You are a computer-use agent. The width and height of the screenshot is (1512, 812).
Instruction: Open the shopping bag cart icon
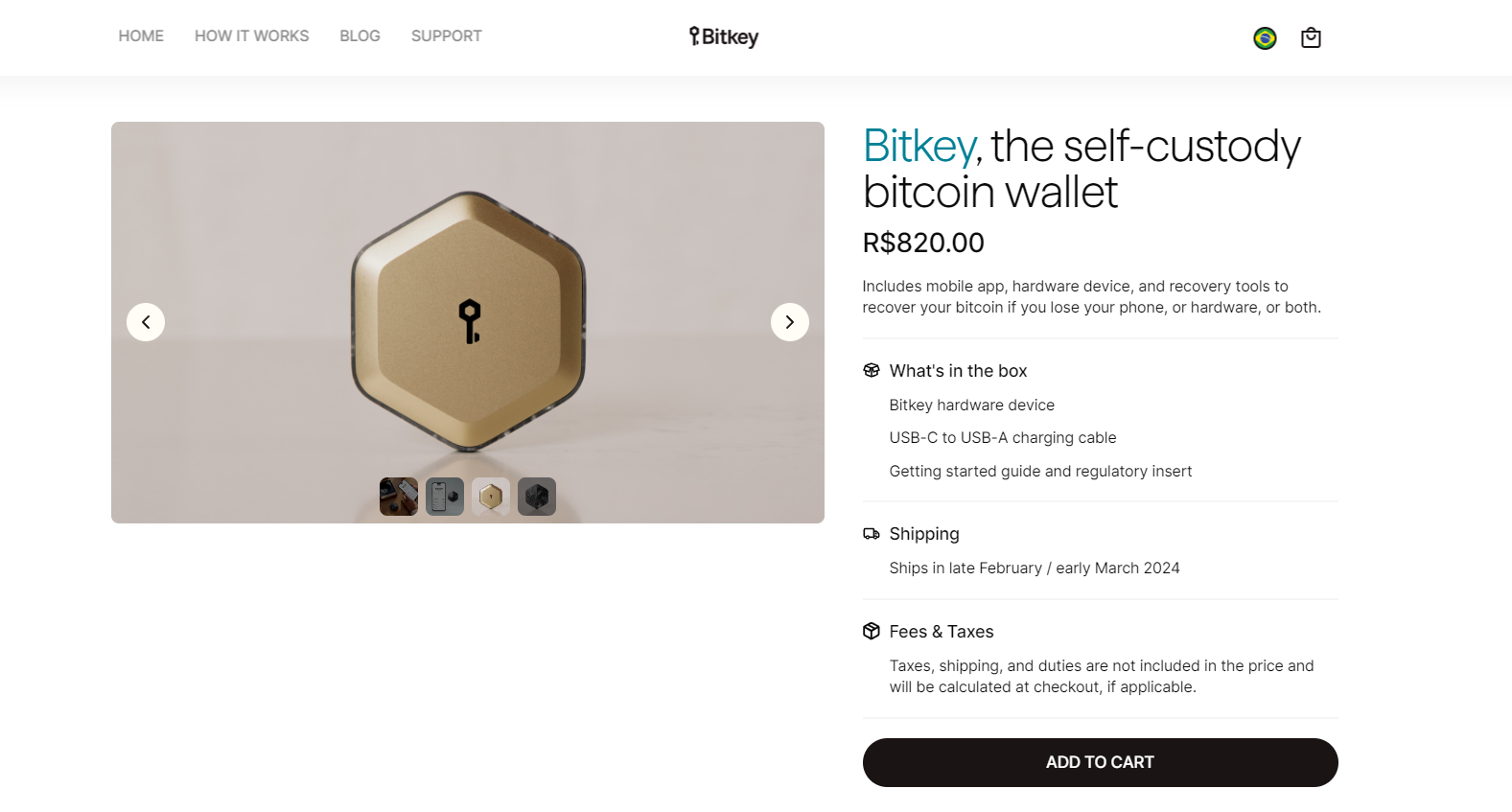(1311, 38)
